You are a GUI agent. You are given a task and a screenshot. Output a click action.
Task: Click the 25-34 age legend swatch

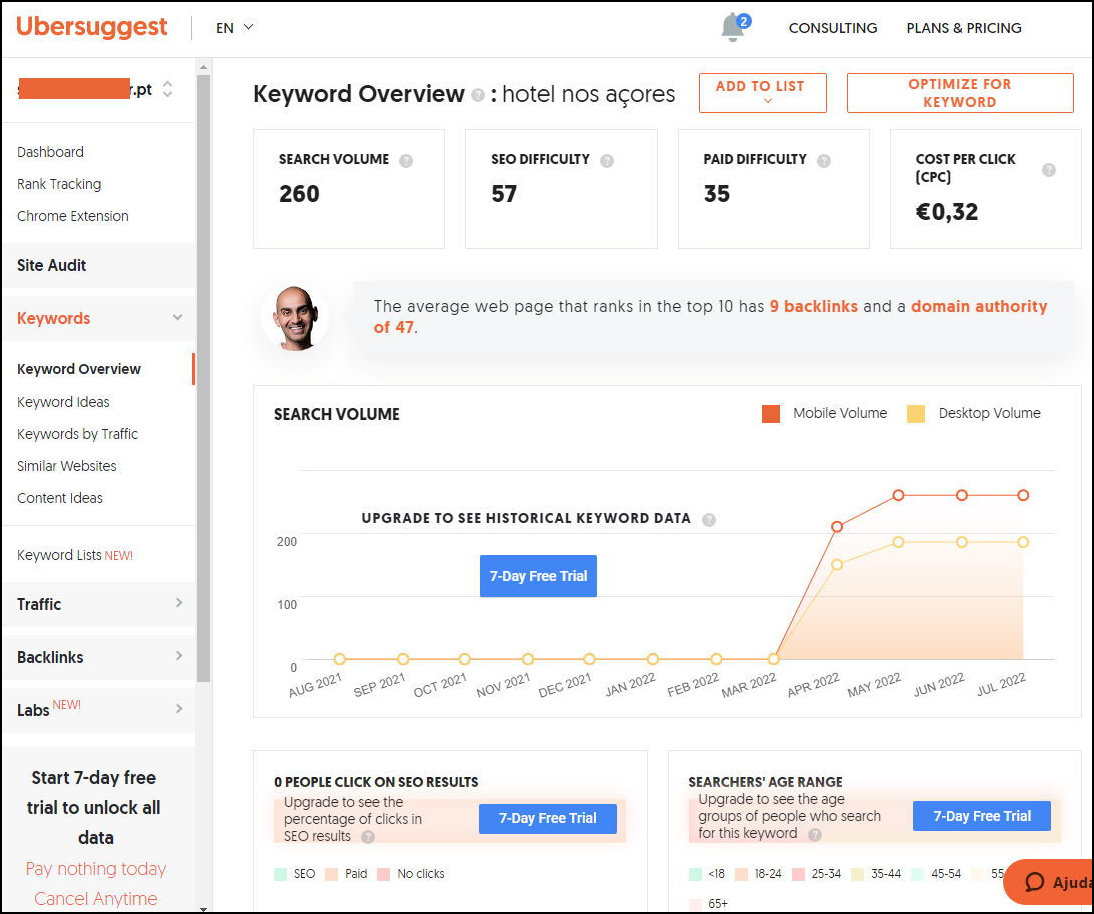[800, 874]
